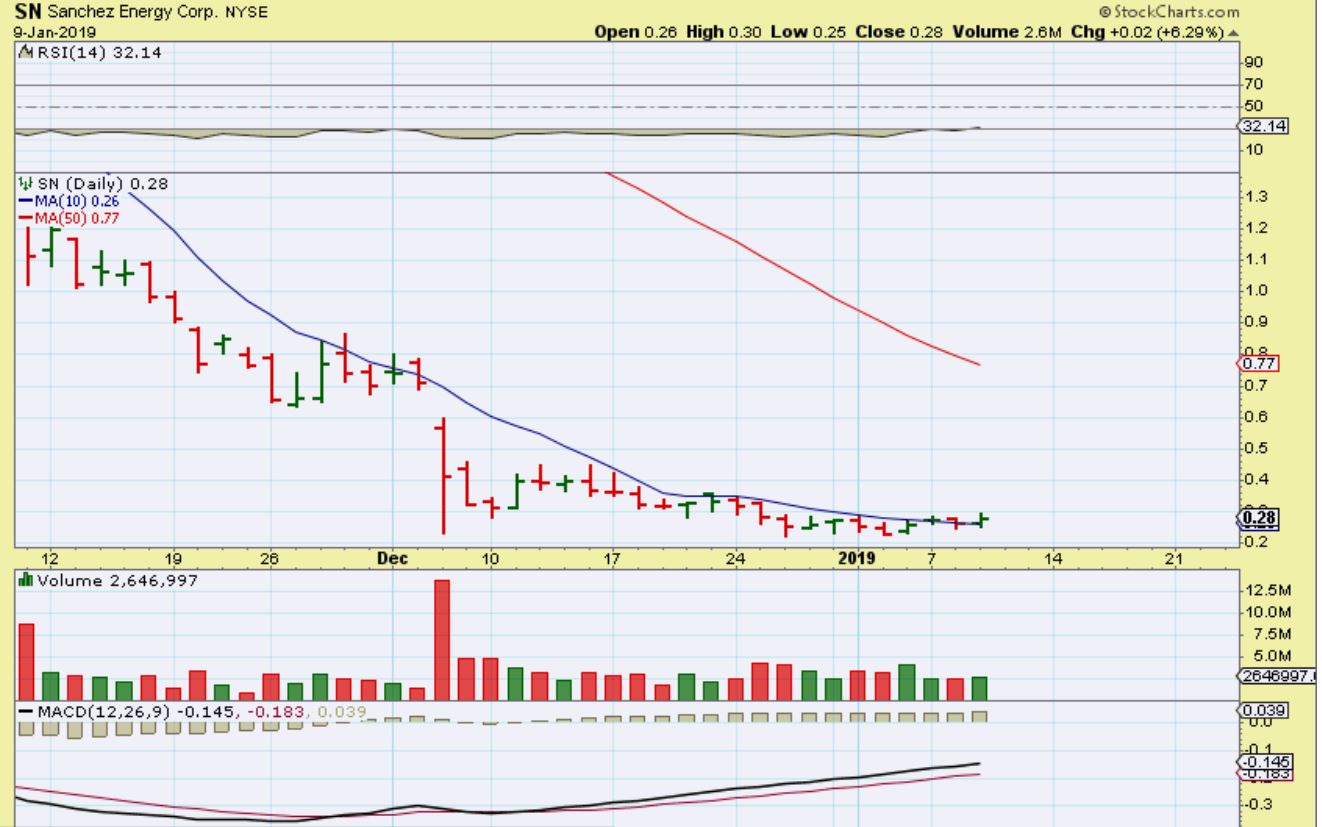
Task: Click the 21 date label on the date axis
Action: [1176, 558]
